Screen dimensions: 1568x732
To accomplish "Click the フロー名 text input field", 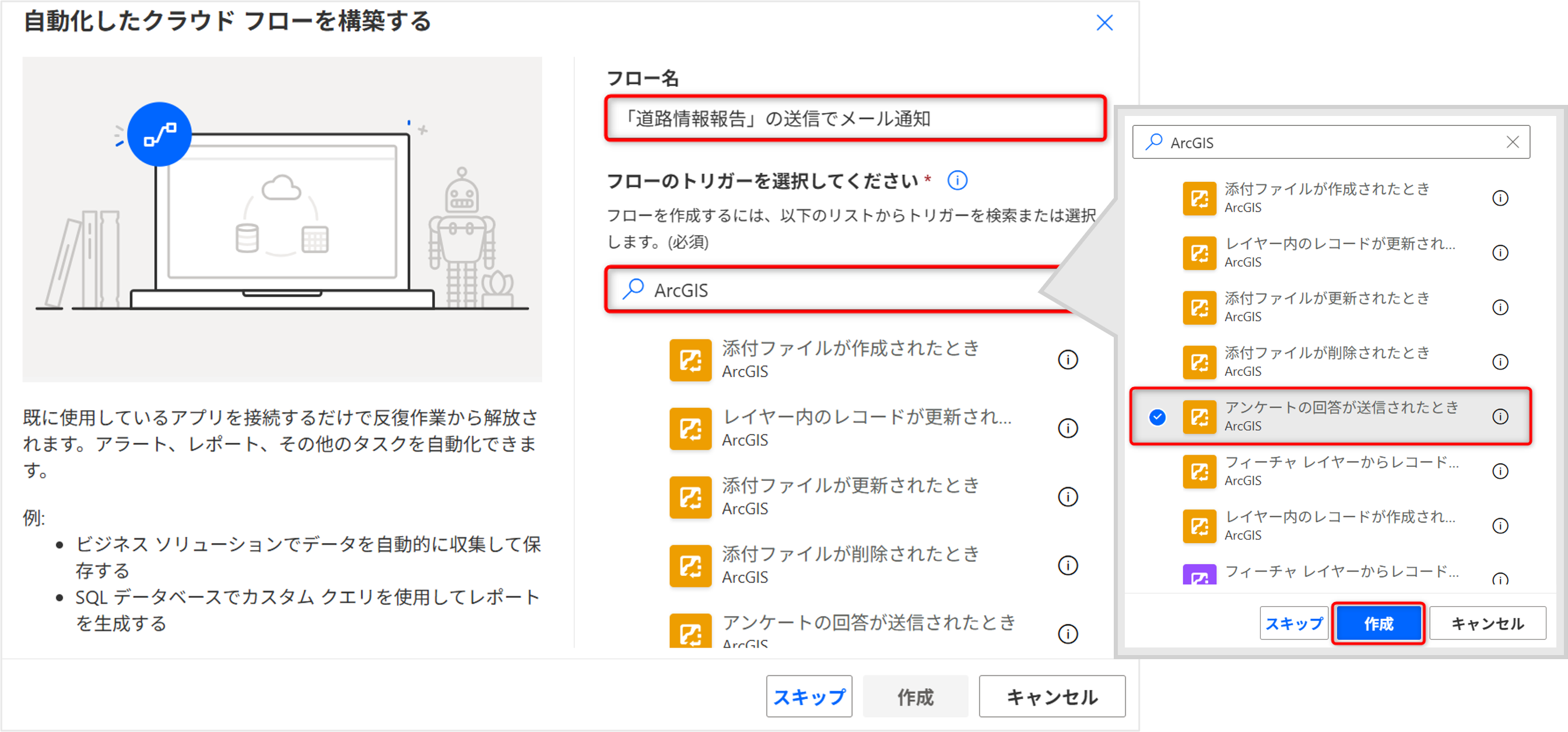I will tap(855, 118).
